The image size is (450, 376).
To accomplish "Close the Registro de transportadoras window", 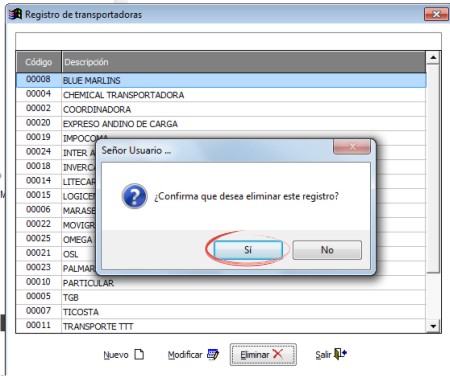I will 436,14.
